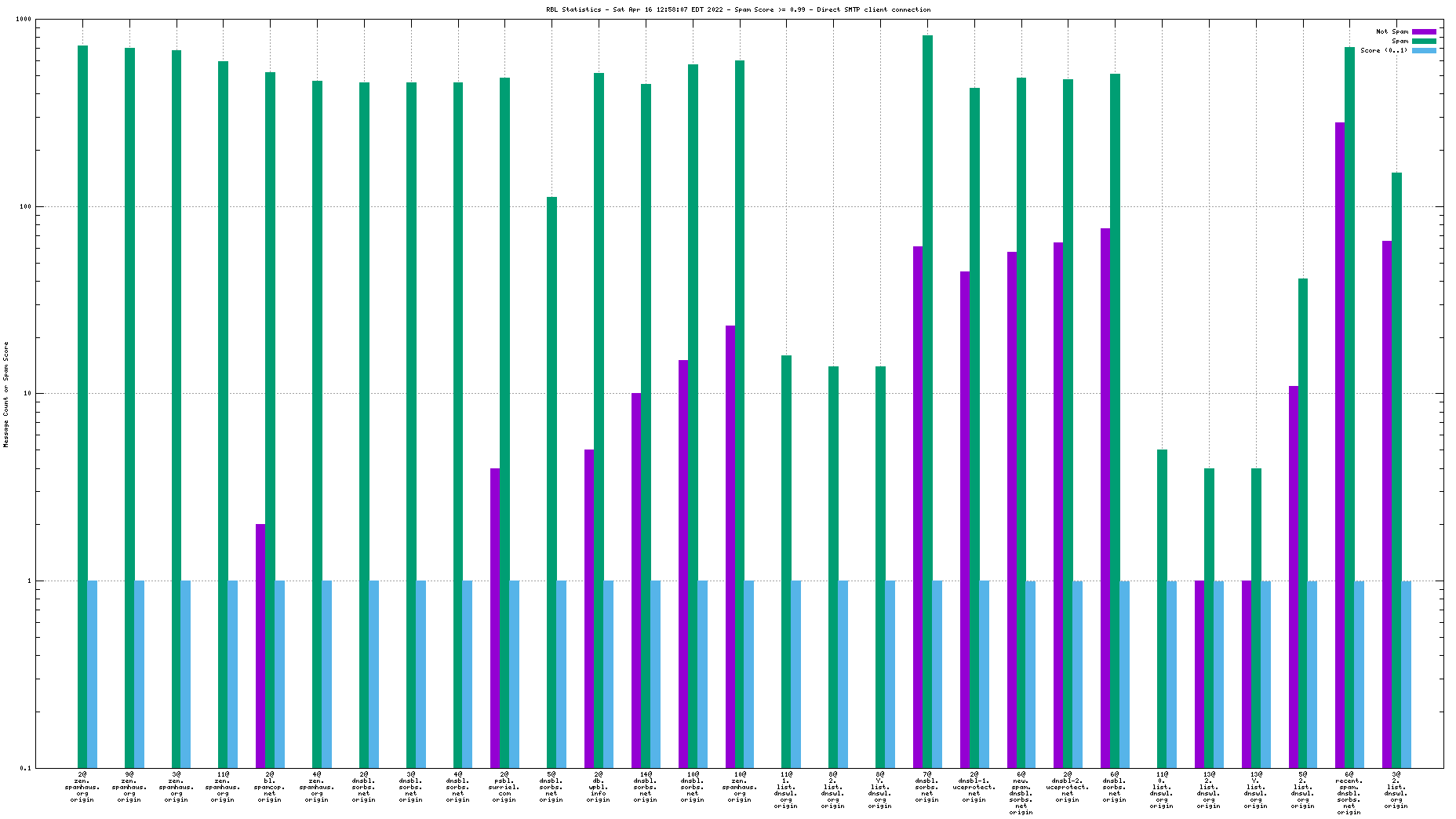The width and height of the screenshot is (1456, 819).
Task: Click the RBL Statistics chart title
Action: pos(738,9)
